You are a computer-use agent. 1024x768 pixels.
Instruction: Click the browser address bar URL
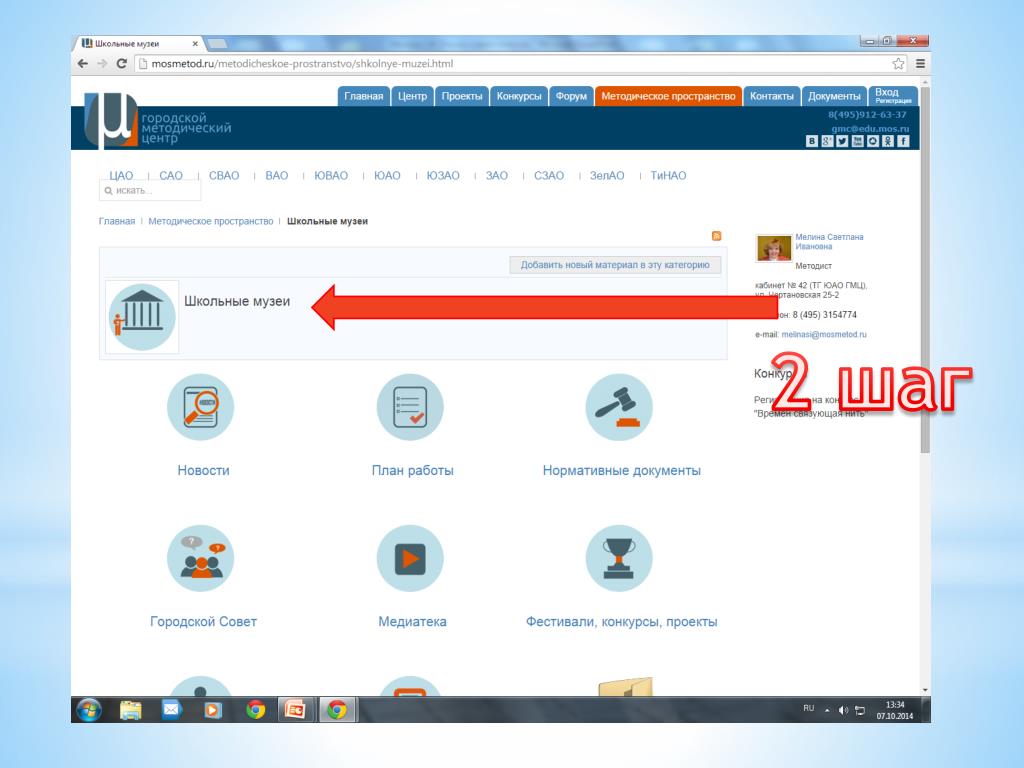302,63
